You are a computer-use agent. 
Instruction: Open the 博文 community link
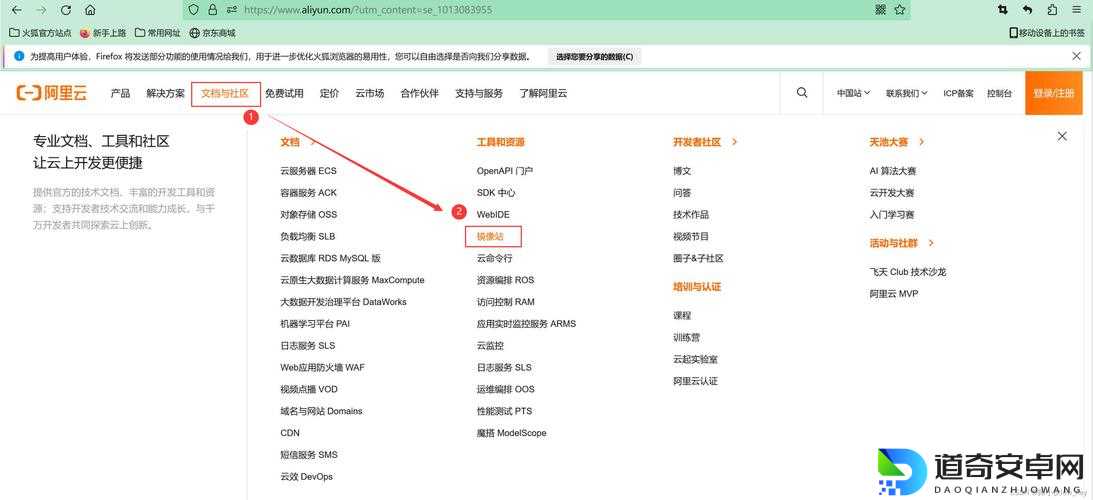(682, 171)
